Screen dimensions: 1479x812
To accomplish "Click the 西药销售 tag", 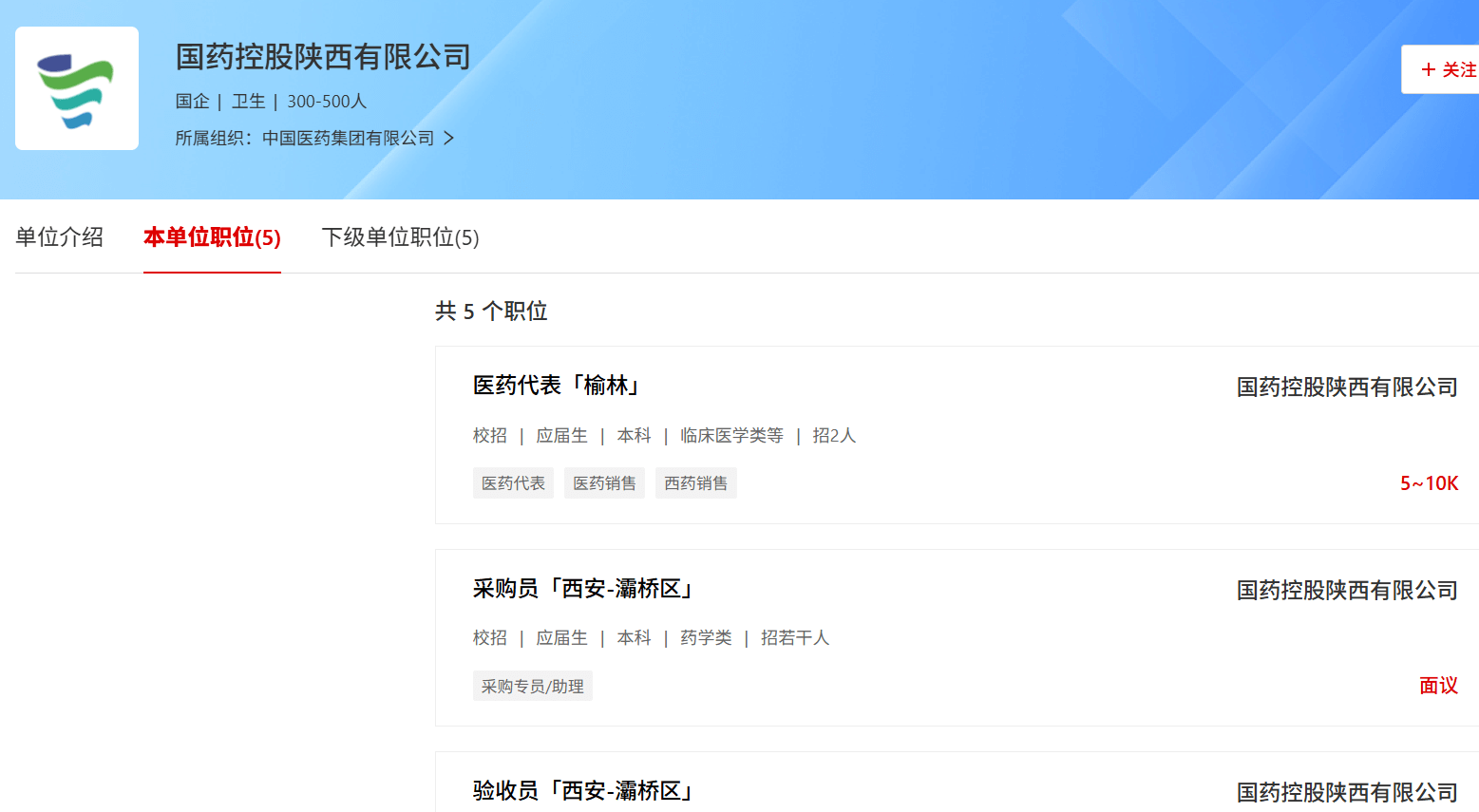I will [695, 483].
